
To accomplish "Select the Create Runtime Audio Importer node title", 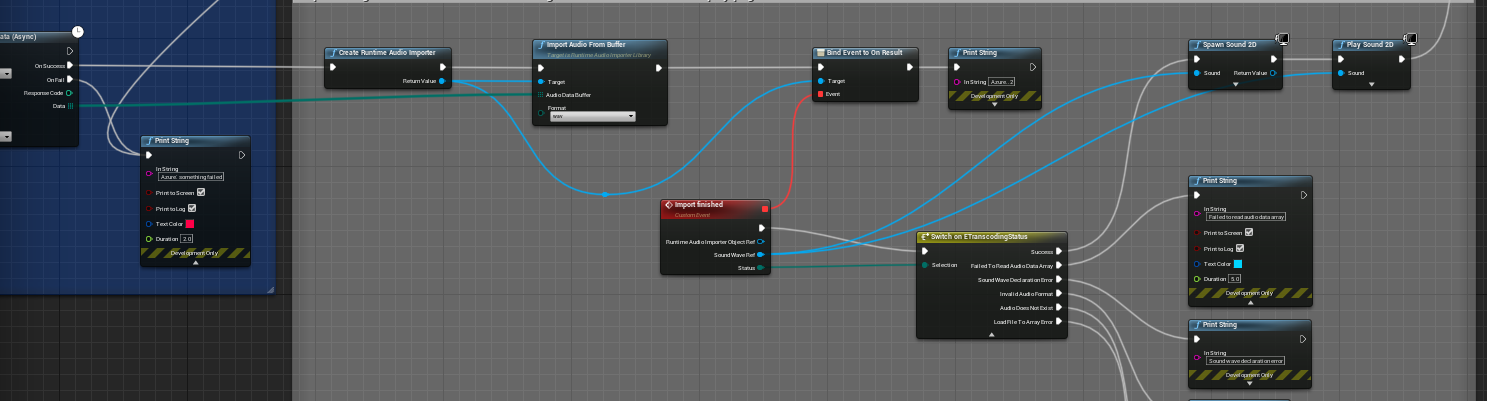I will click(x=387, y=53).
